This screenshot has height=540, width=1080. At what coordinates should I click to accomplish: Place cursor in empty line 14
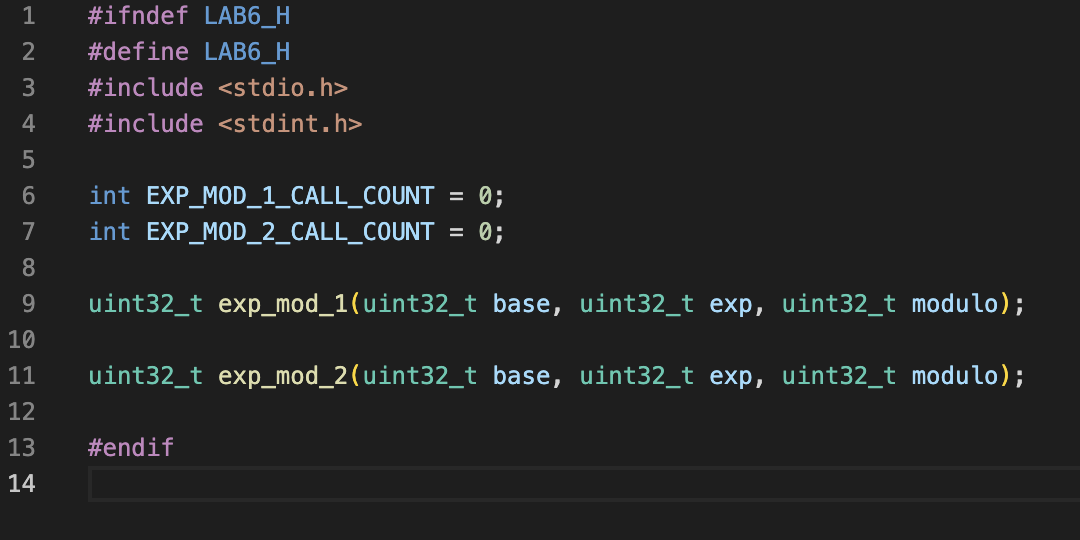584,484
